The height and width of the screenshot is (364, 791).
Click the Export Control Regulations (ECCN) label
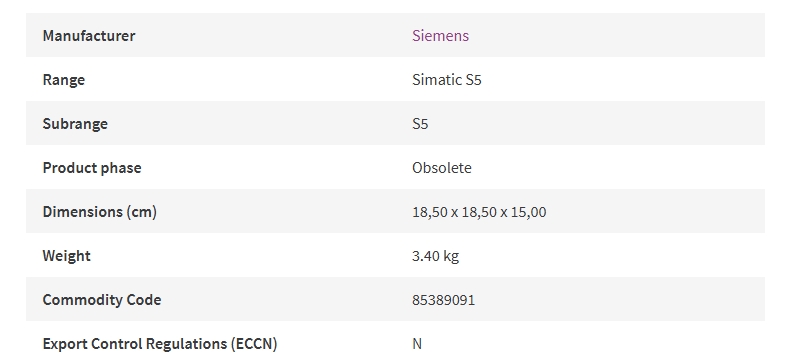coord(160,344)
